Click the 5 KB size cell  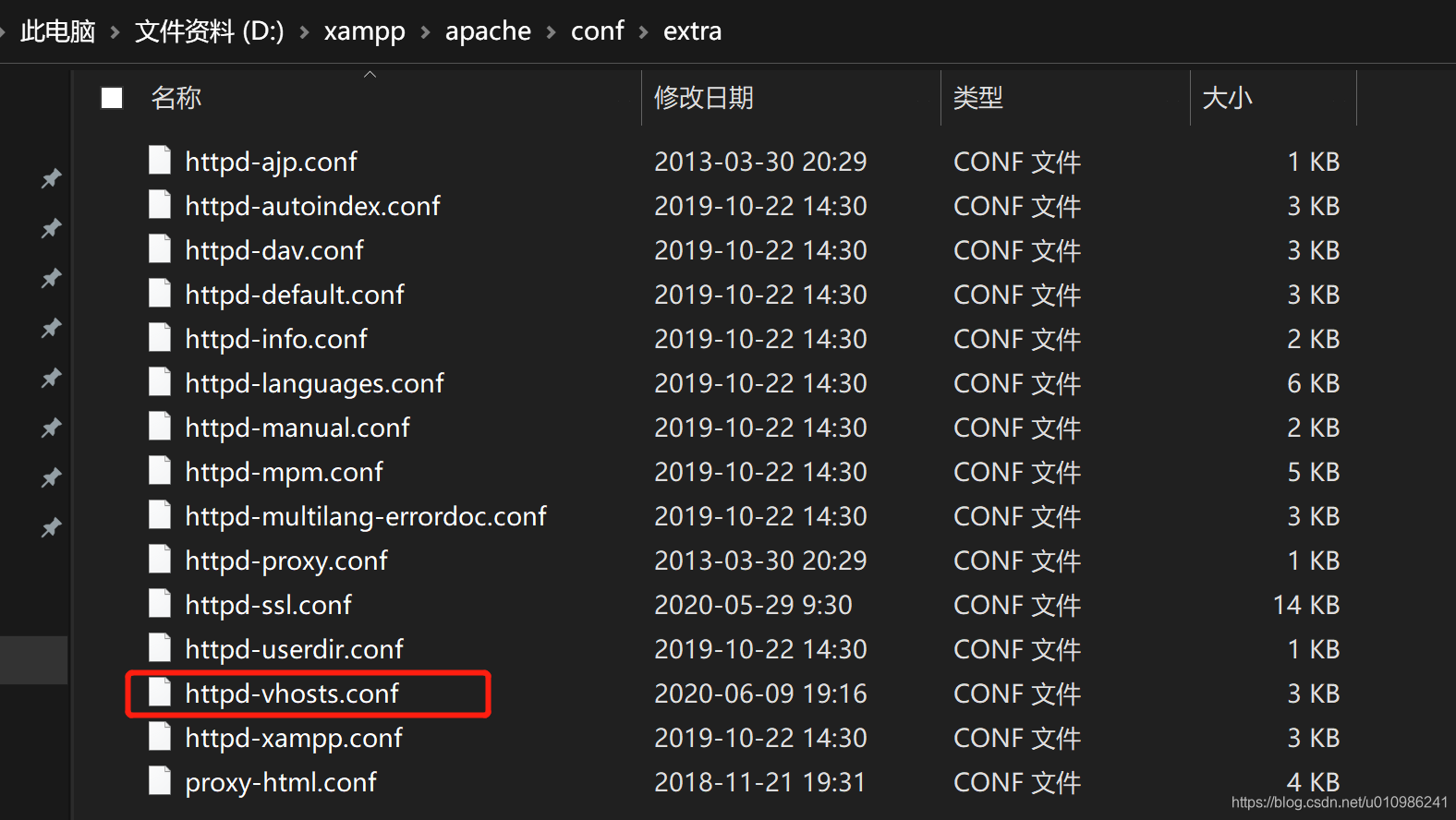[1313, 472]
